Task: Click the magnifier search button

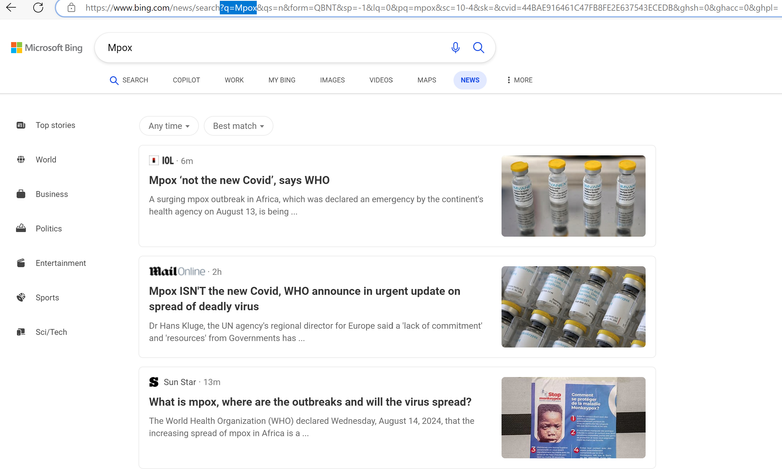Action: [478, 47]
